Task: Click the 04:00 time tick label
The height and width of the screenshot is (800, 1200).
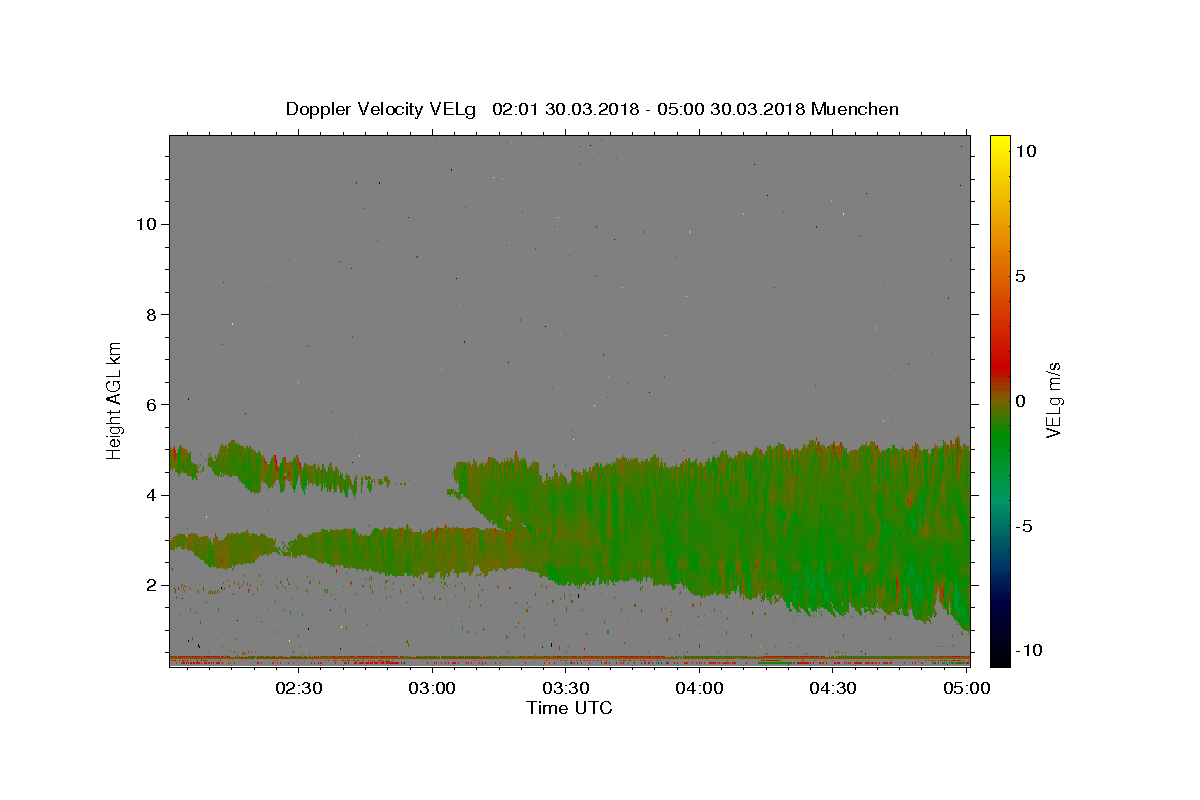Action: click(699, 688)
